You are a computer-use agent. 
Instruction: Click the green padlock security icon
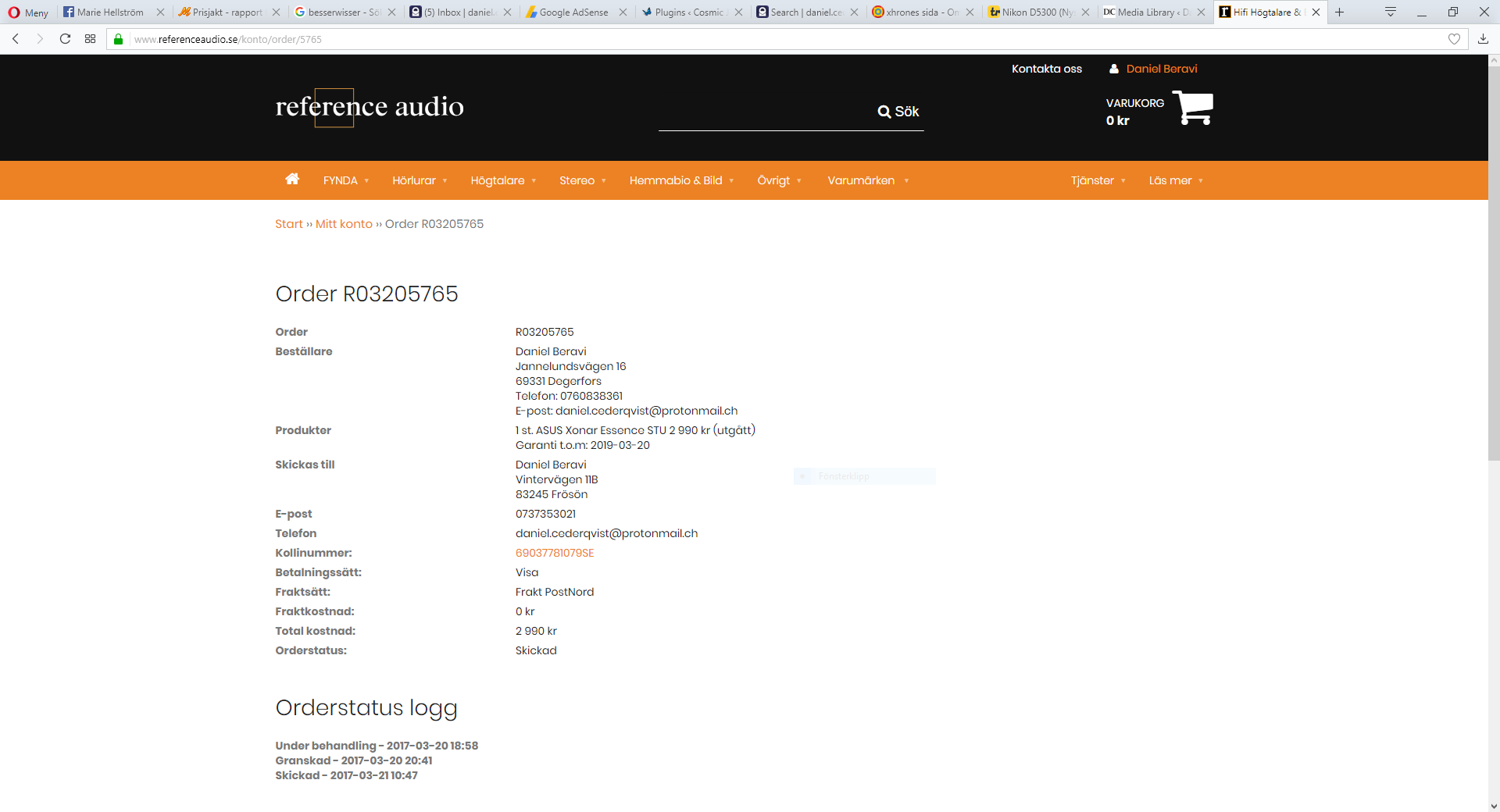[x=119, y=39]
